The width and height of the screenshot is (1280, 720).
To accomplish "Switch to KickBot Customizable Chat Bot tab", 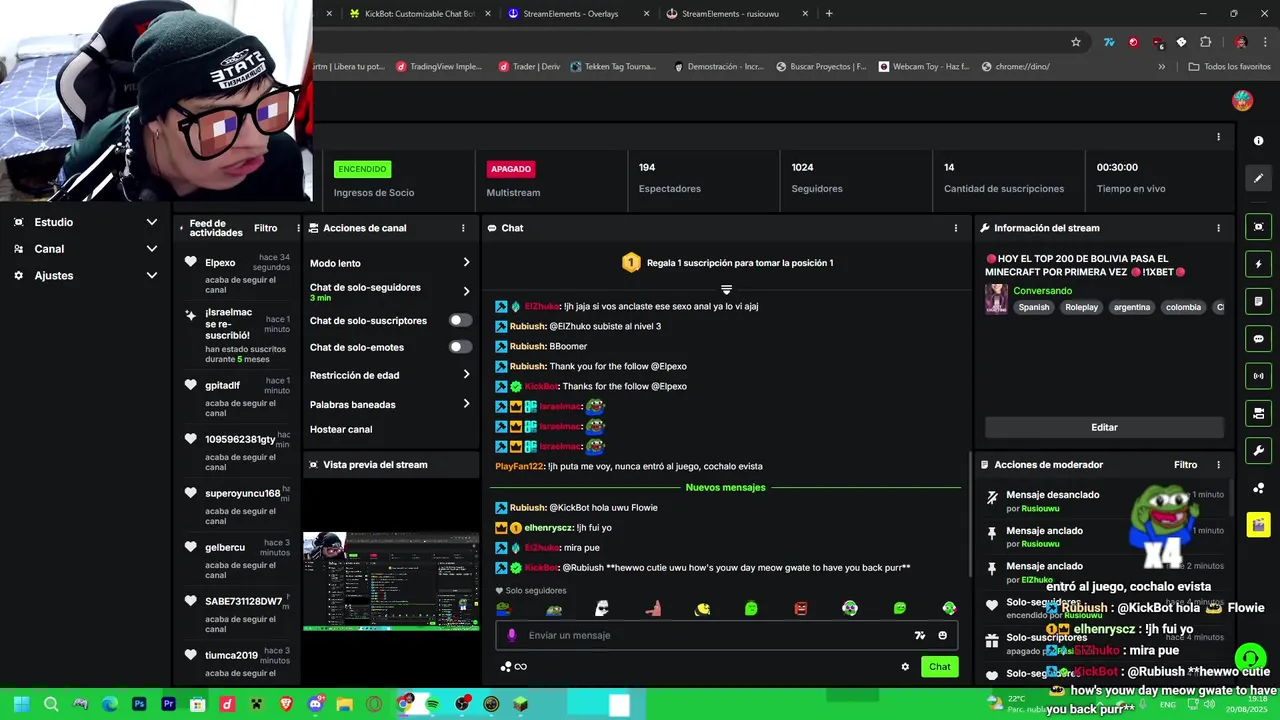I will [x=420, y=14].
